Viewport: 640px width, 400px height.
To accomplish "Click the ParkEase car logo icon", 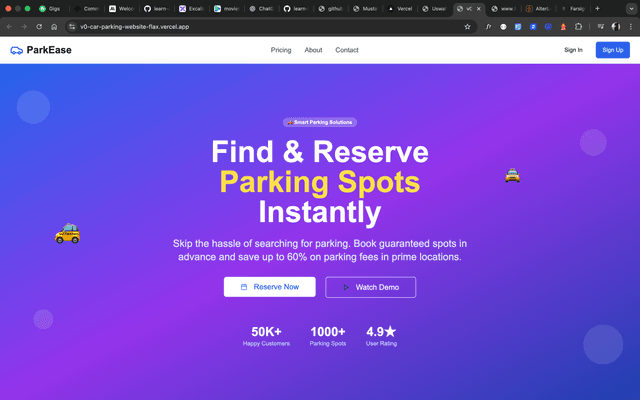I will pyautogui.click(x=16, y=50).
